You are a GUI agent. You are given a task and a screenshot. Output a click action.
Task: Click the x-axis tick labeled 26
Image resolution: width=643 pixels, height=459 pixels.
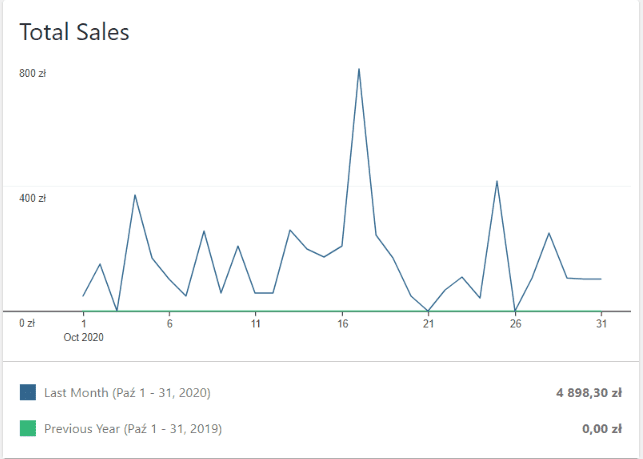pos(514,323)
